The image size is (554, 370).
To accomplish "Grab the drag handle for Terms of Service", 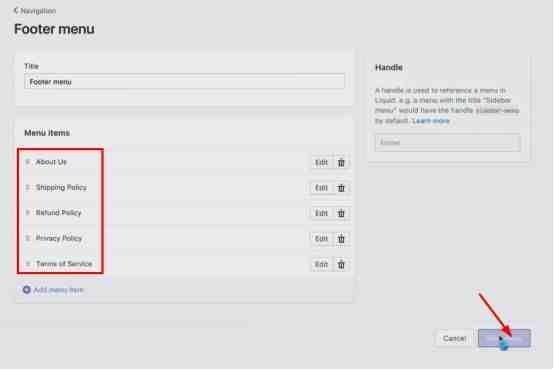I will [x=28, y=264].
